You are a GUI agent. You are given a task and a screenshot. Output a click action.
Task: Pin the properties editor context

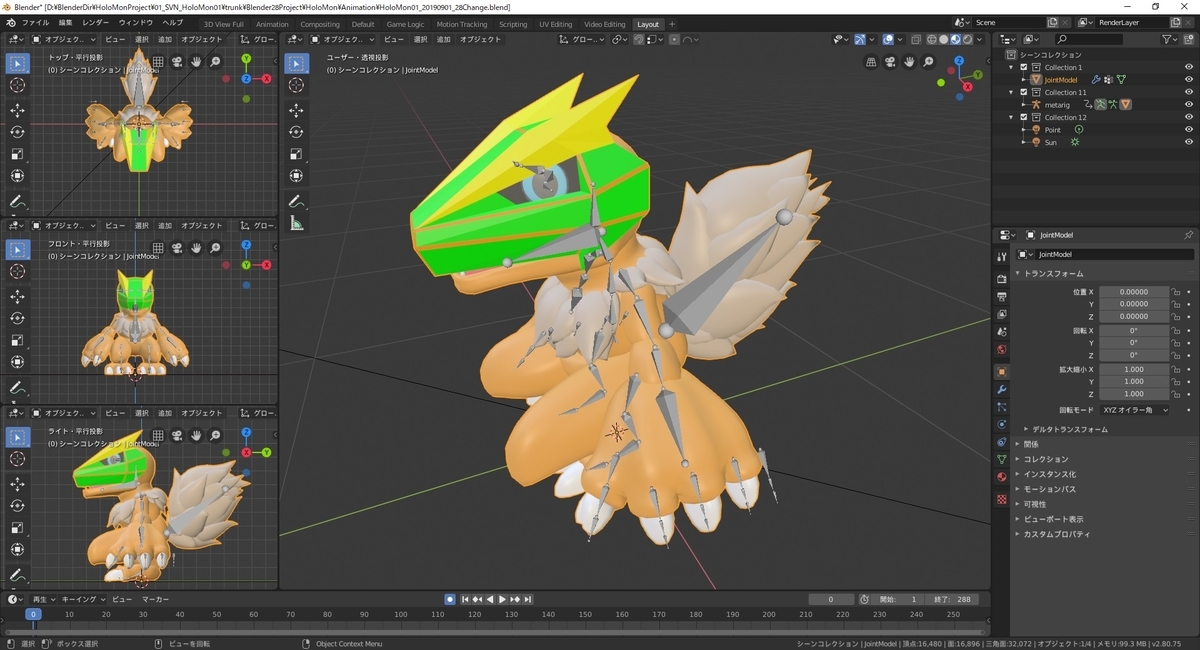(x=1188, y=235)
